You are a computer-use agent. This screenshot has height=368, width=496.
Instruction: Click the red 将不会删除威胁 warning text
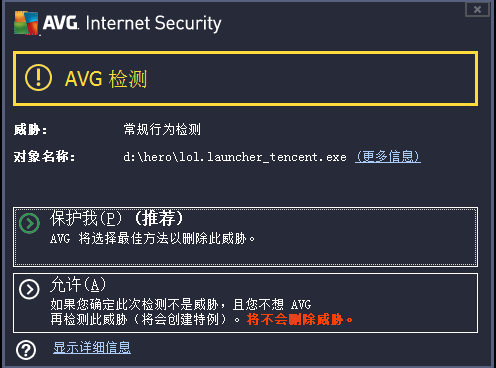click(x=300, y=319)
